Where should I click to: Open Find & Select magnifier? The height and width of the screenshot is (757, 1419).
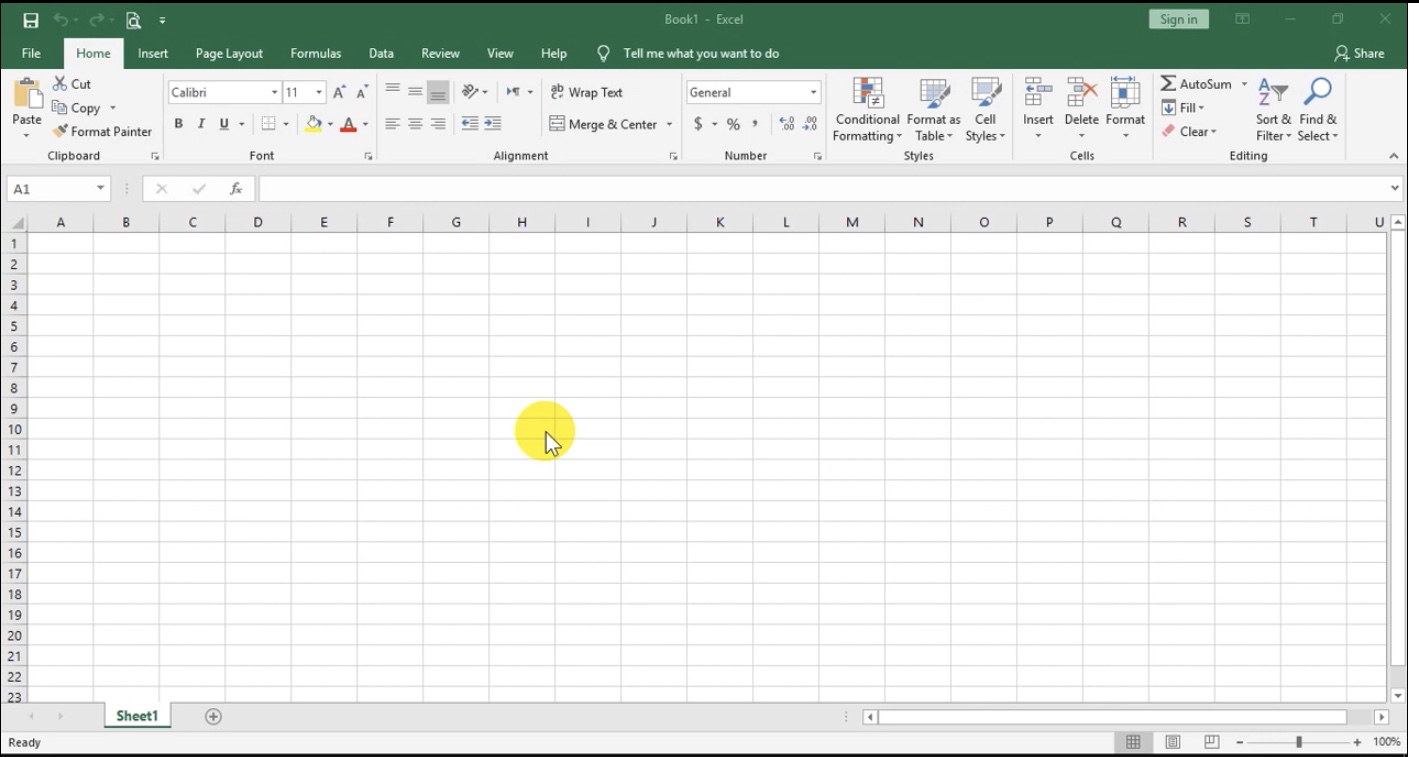(1318, 110)
